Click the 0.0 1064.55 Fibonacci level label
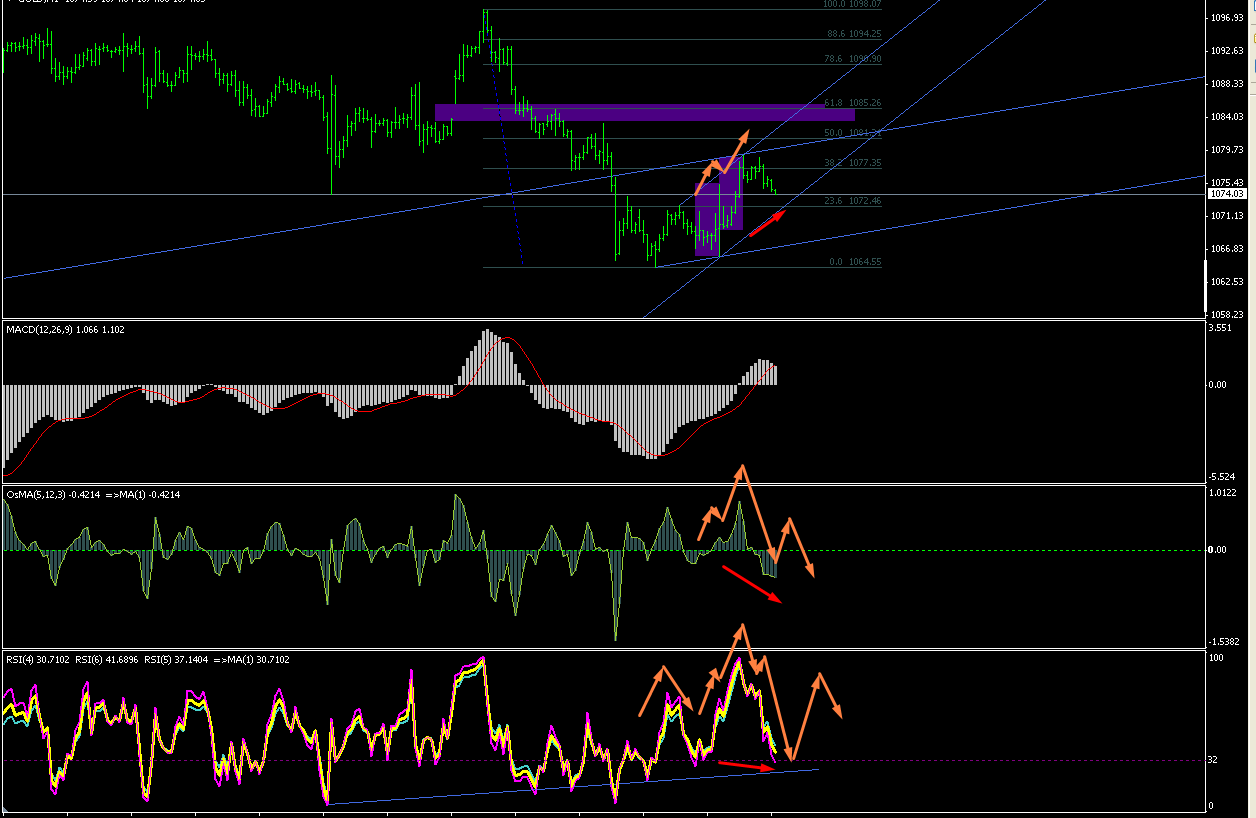Image resolution: width=1256 pixels, height=818 pixels. coord(855,262)
